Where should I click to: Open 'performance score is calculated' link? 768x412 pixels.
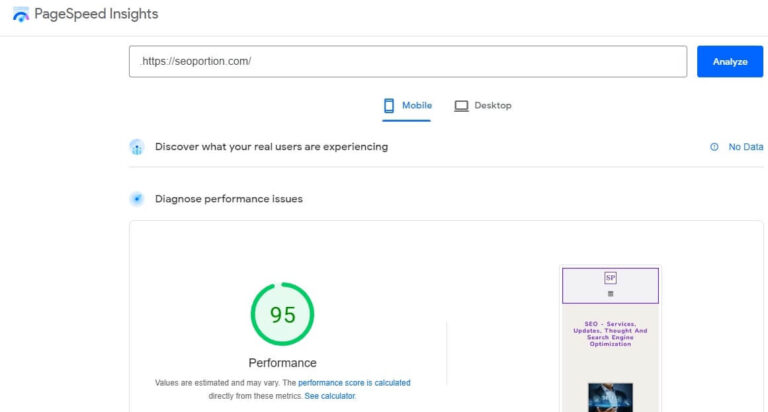[354, 383]
